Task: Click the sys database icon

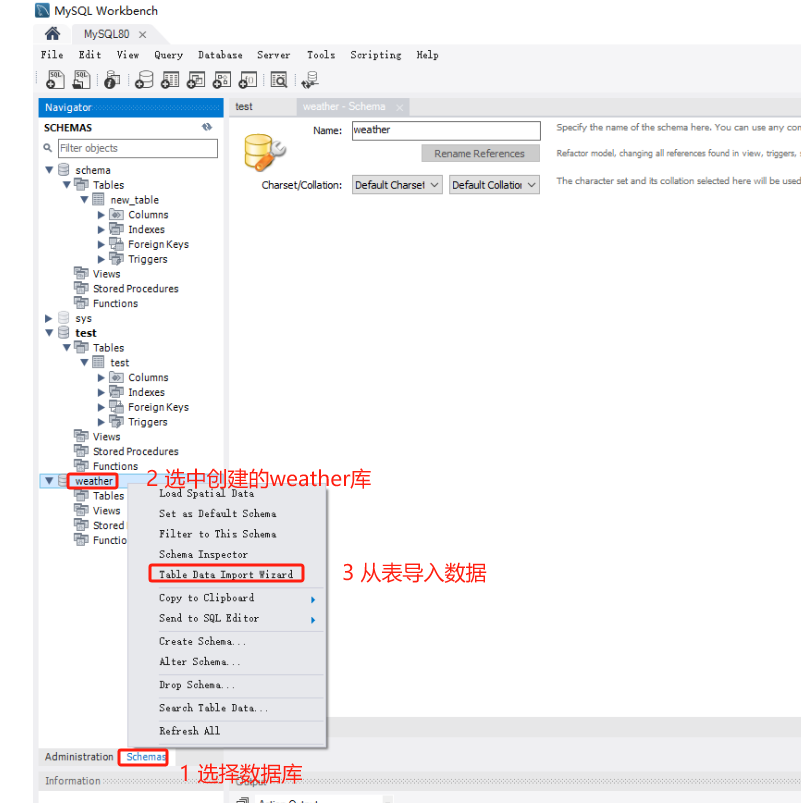Action: tap(64, 318)
